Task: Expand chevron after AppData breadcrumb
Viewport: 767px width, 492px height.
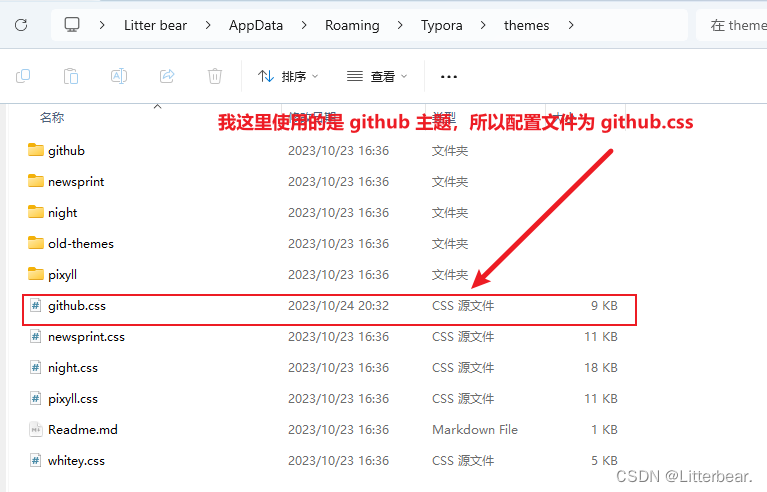Action: pyautogui.click(x=304, y=25)
